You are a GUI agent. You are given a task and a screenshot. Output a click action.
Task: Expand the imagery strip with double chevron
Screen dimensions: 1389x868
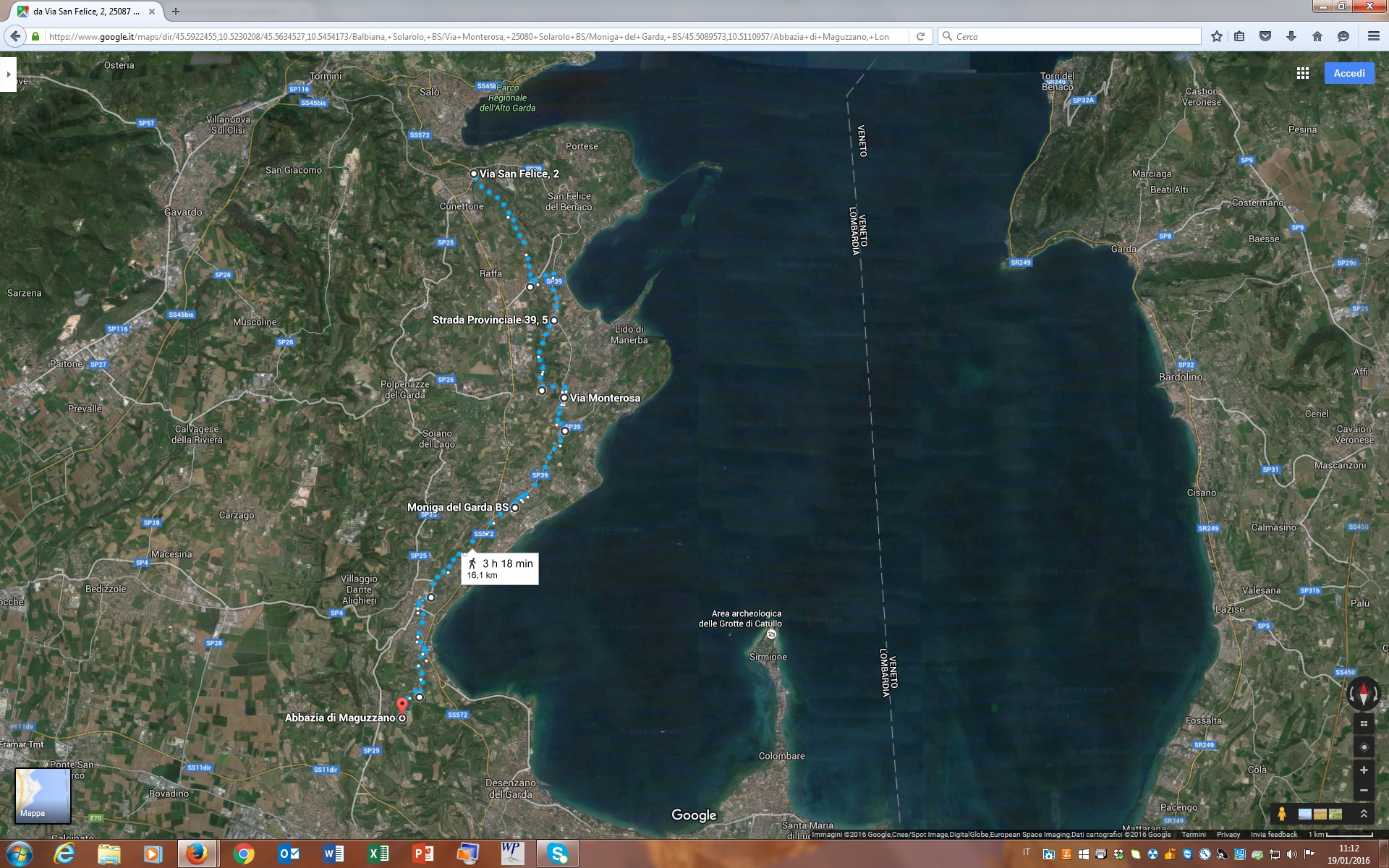click(1364, 814)
